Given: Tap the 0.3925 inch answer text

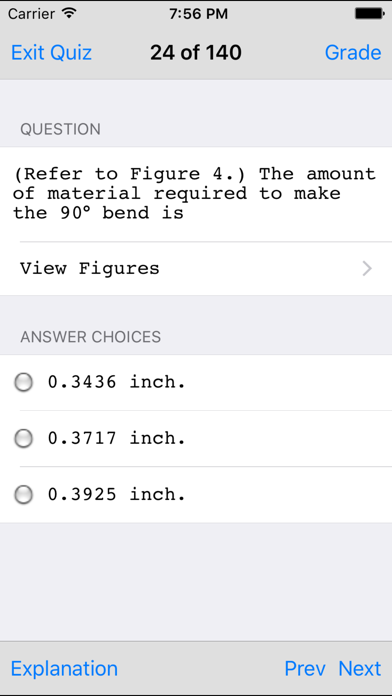Looking at the screenshot, I should pyautogui.click(x=116, y=494).
